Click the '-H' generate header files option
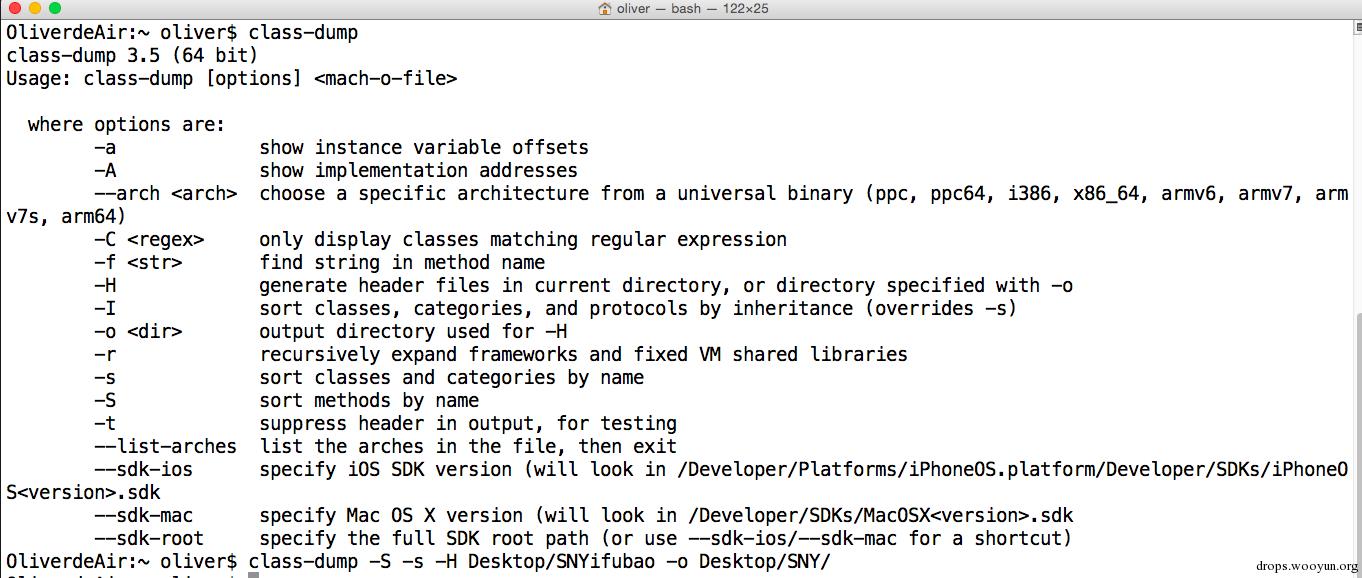The image size is (1362, 578). tap(105, 285)
